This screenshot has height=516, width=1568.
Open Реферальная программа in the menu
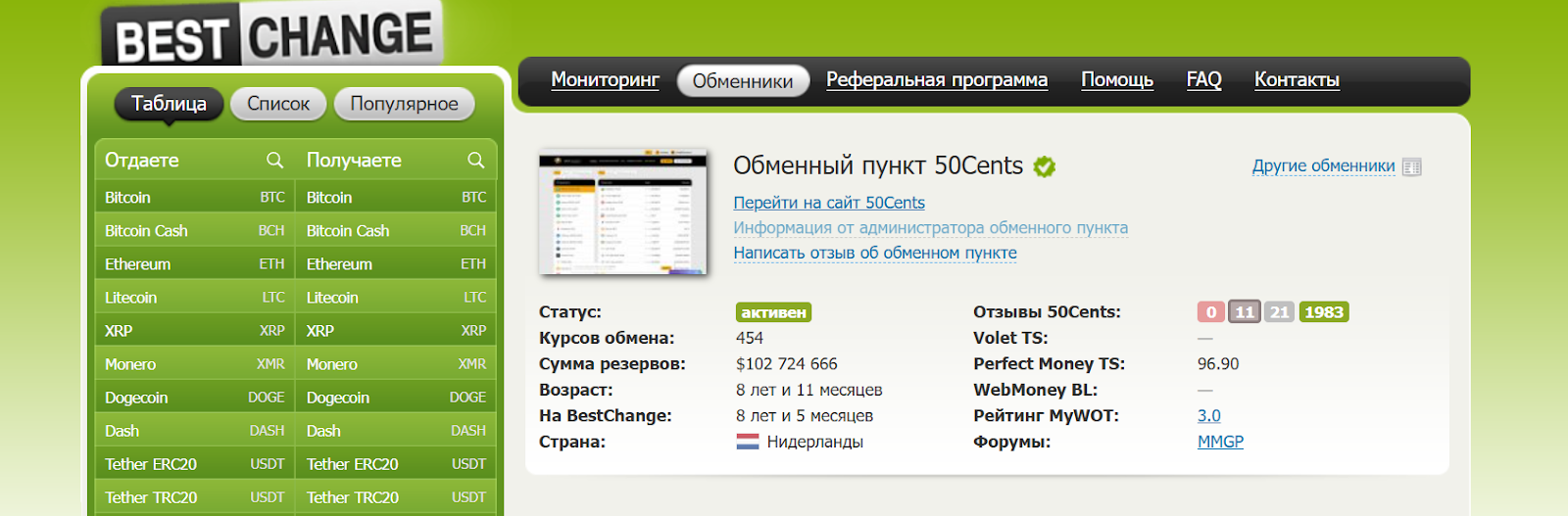tap(937, 79)
